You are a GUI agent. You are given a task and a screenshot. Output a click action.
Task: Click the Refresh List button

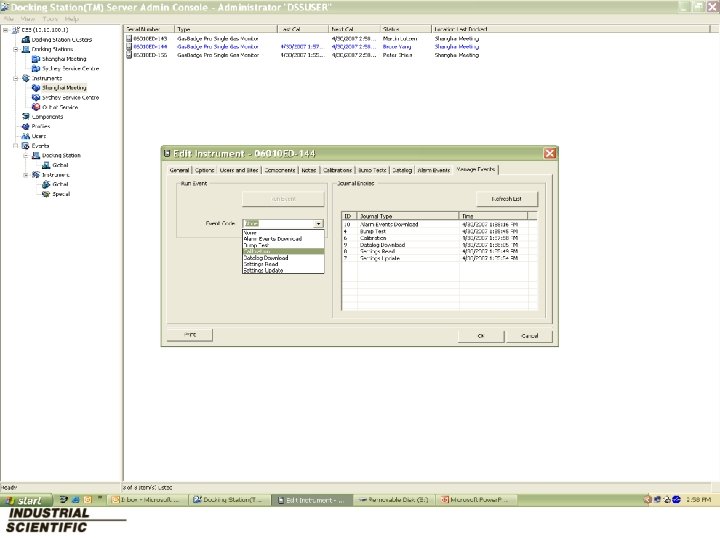click(506, 199)
